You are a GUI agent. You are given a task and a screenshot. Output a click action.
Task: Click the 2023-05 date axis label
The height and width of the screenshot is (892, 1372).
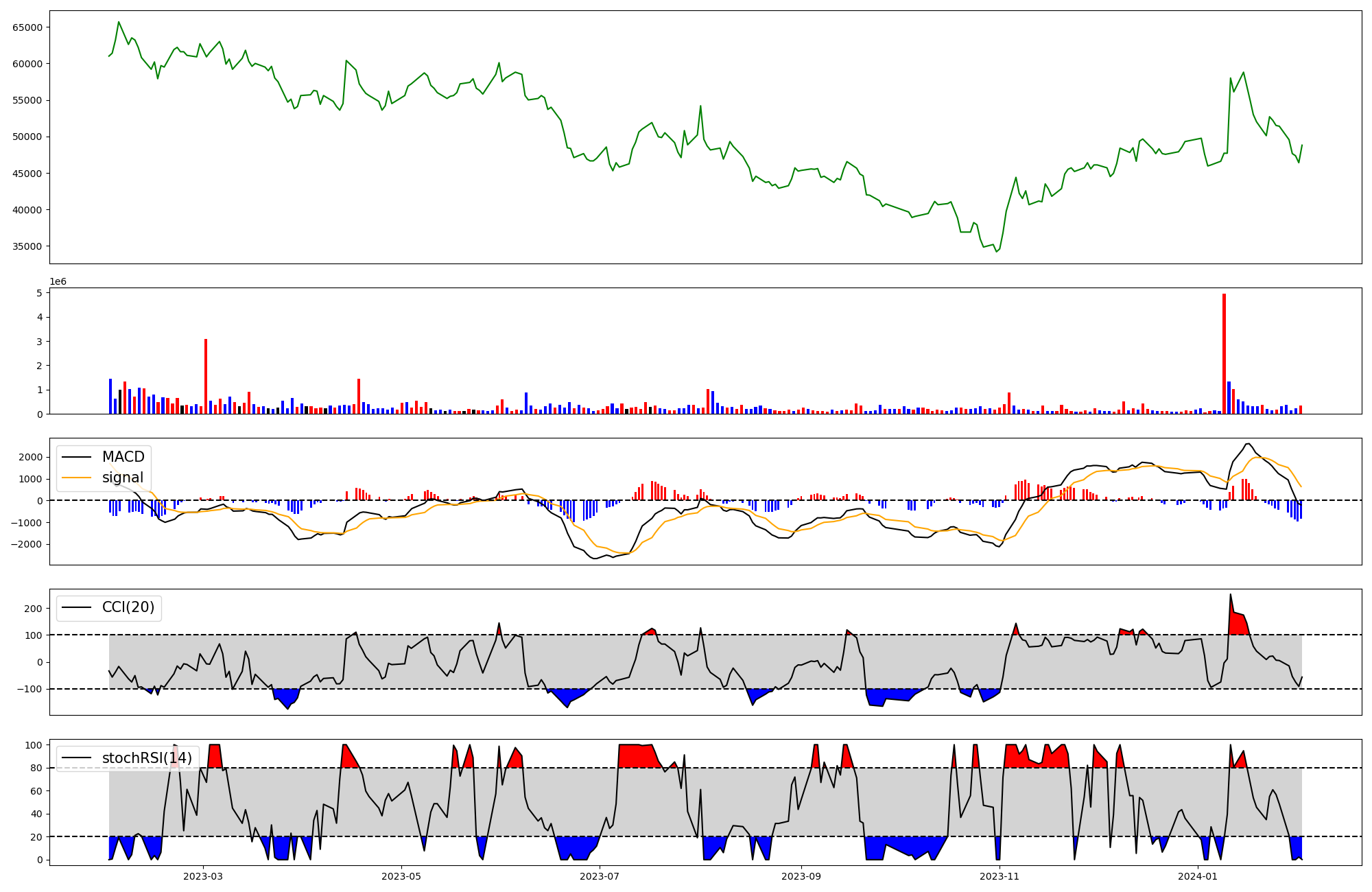[x=401, y=876]
